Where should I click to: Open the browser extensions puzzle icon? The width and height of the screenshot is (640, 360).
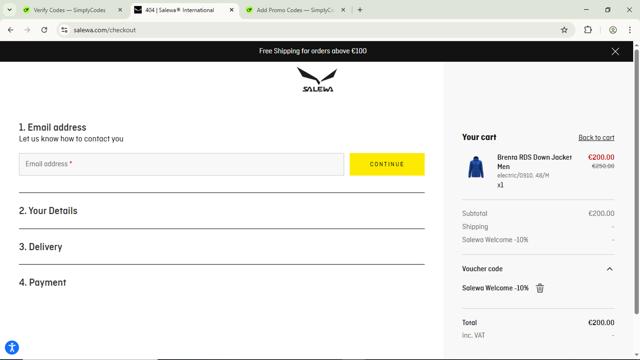tap(588, 30)
